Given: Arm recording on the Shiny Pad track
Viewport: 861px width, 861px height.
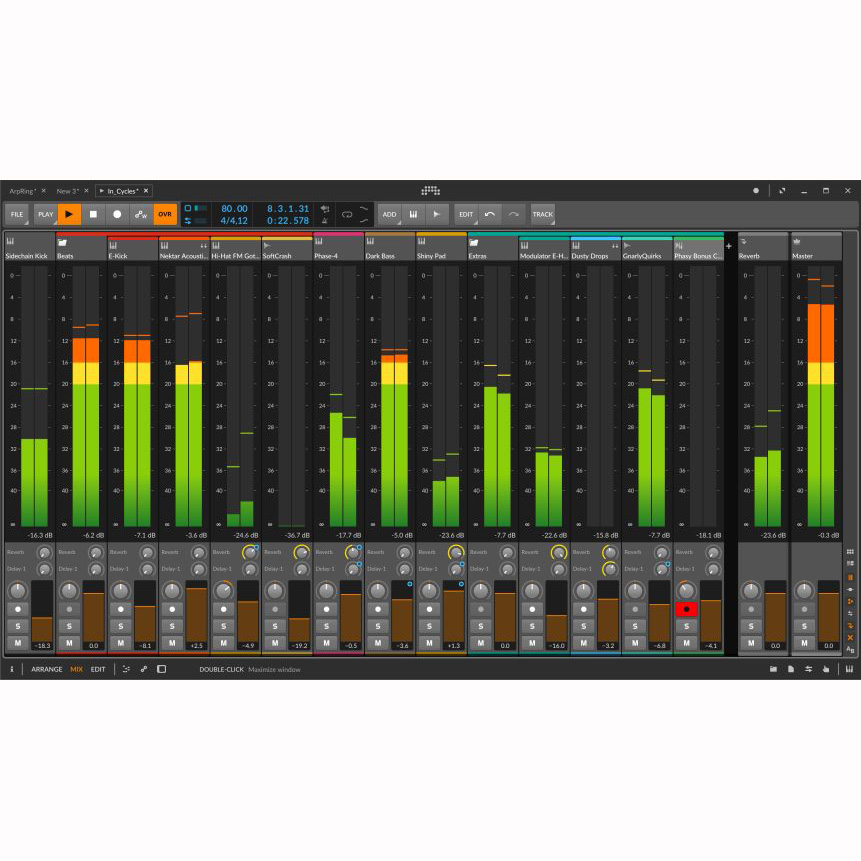Looking at the screenshot, I should coord(429,609).
